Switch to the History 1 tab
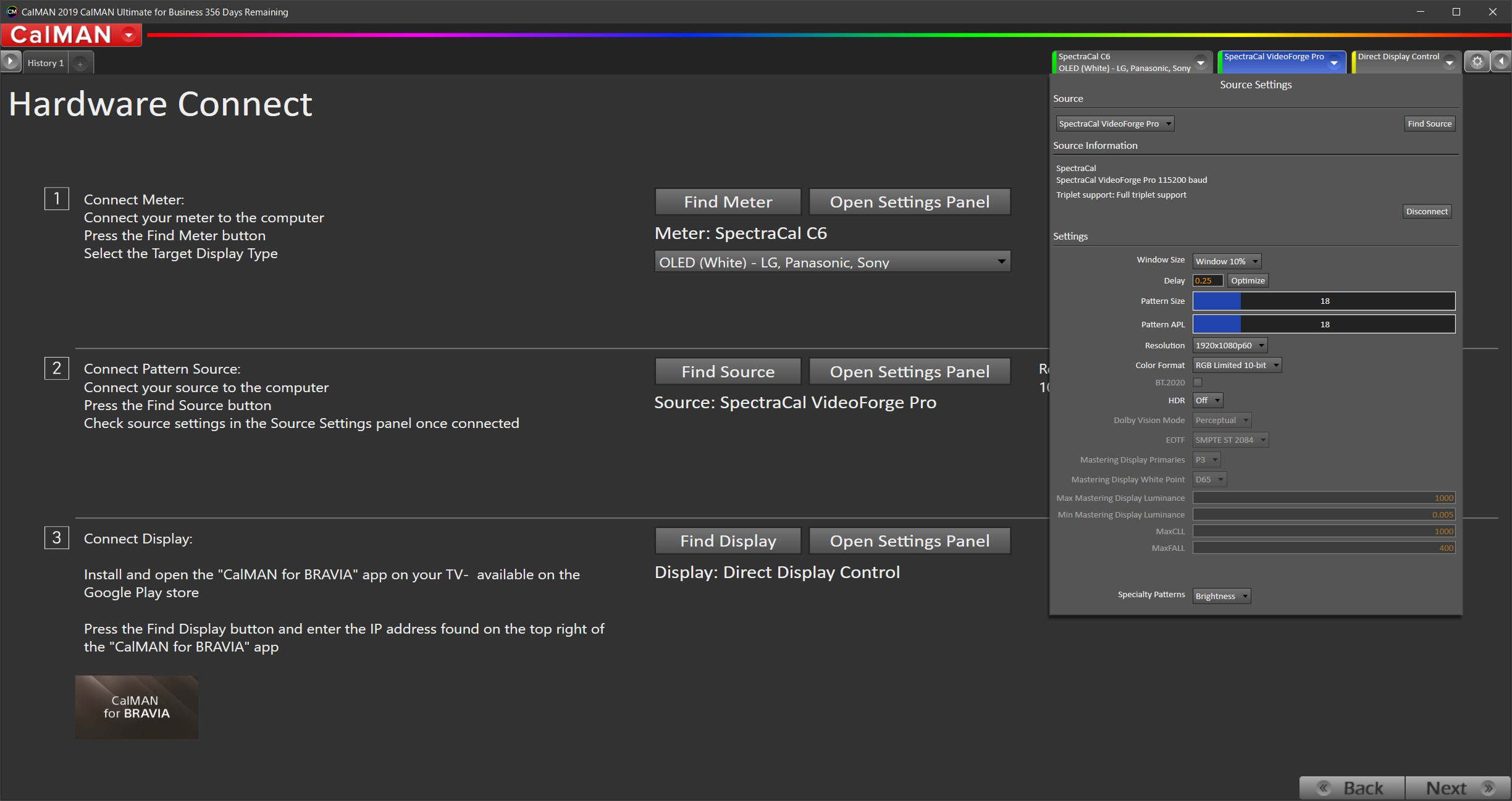 coord(46,63)
